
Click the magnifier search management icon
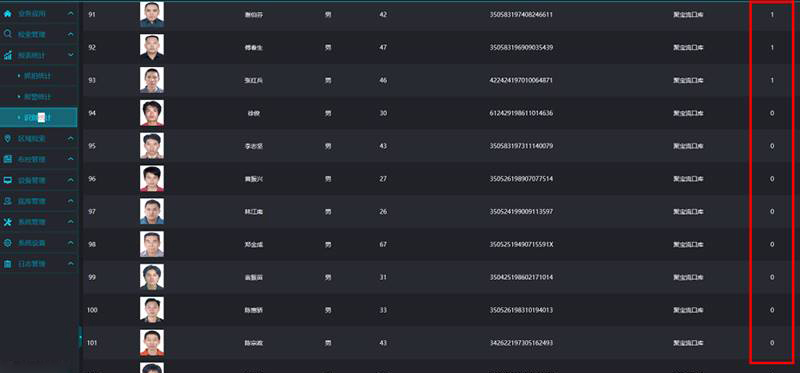(x=8, y=34)
